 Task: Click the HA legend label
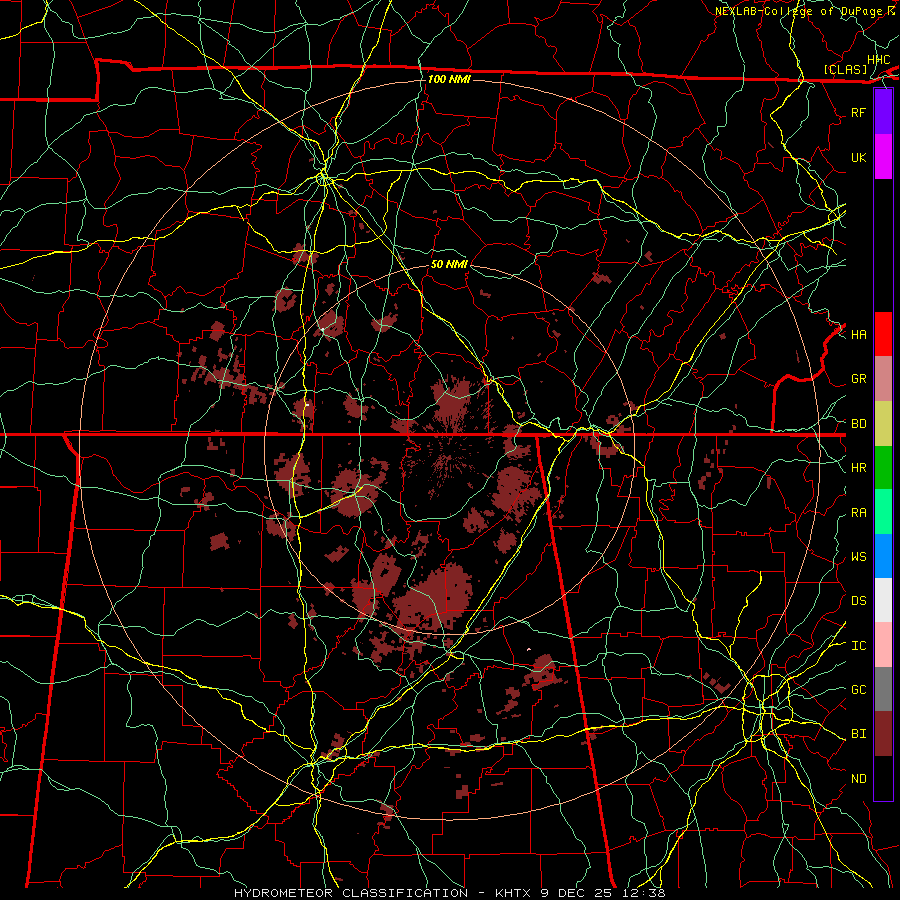pyautogui.click(x=859, y=335)
